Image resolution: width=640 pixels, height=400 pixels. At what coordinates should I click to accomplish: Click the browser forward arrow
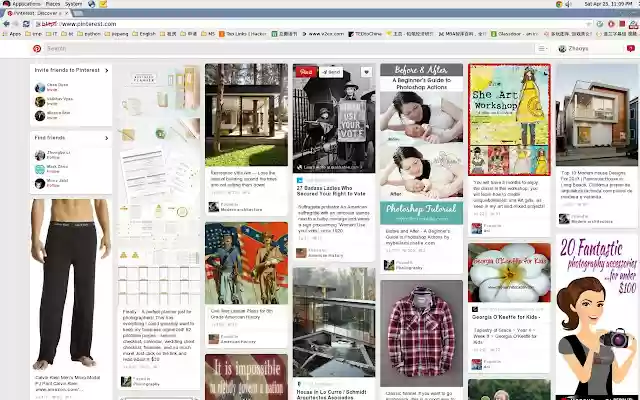[x=16, y=24]
